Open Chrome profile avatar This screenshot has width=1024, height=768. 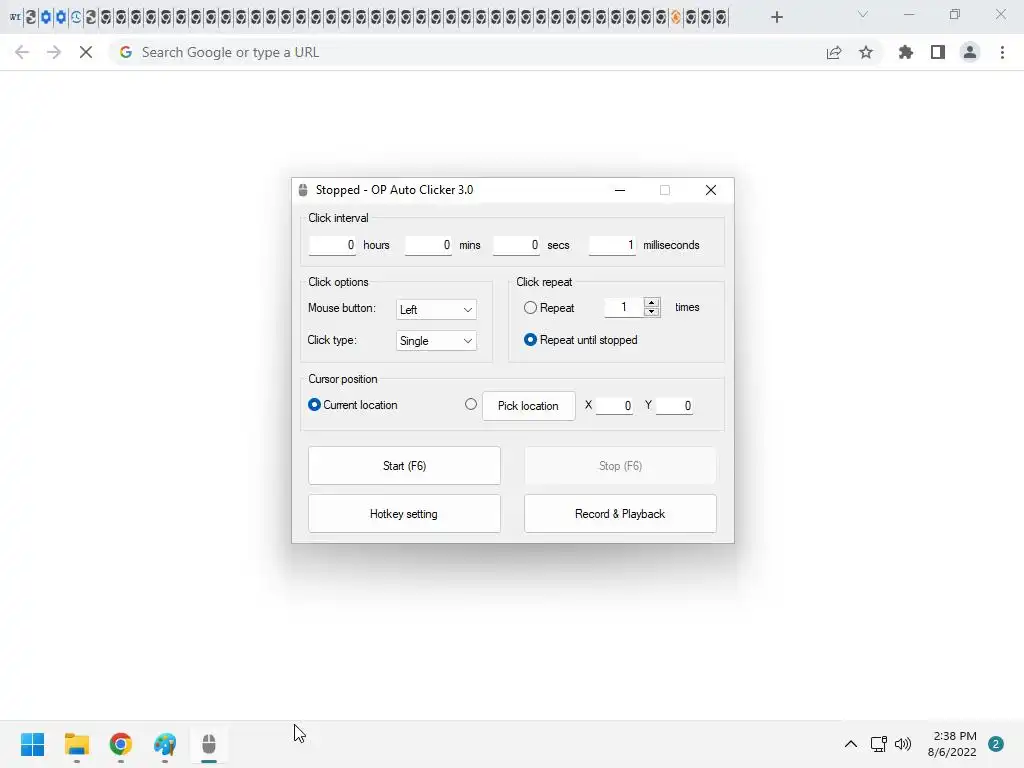tap(970, 52)
